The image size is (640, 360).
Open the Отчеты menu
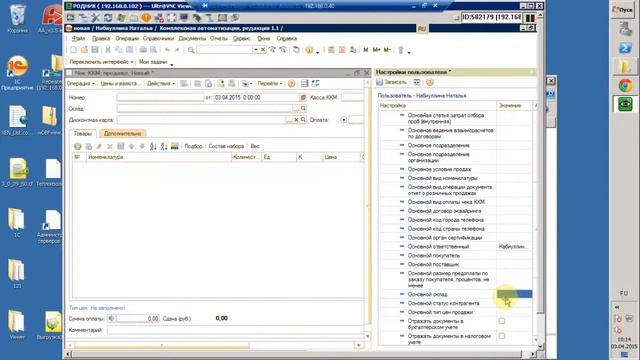pos(219,38)
